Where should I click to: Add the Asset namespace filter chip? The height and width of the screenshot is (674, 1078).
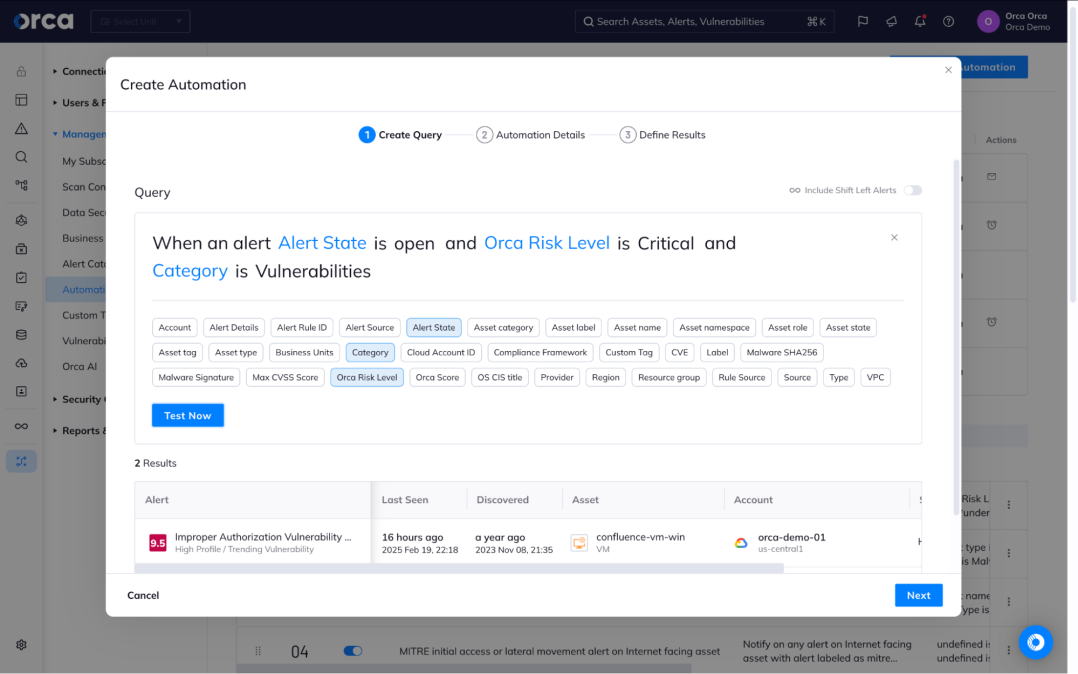(714, 327)
